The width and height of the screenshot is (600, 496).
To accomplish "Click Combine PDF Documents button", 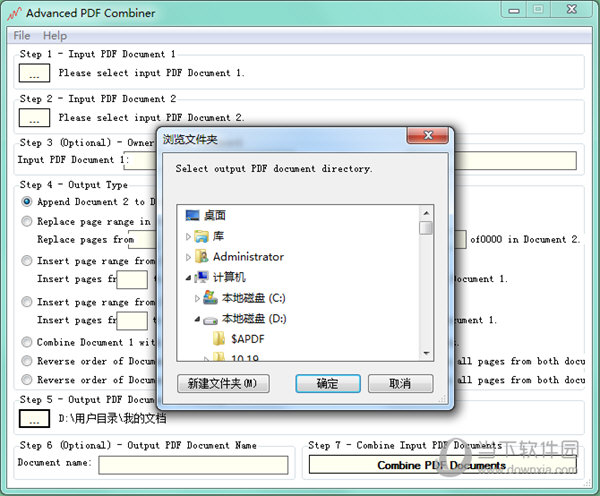I will click(x=442, y=465).
